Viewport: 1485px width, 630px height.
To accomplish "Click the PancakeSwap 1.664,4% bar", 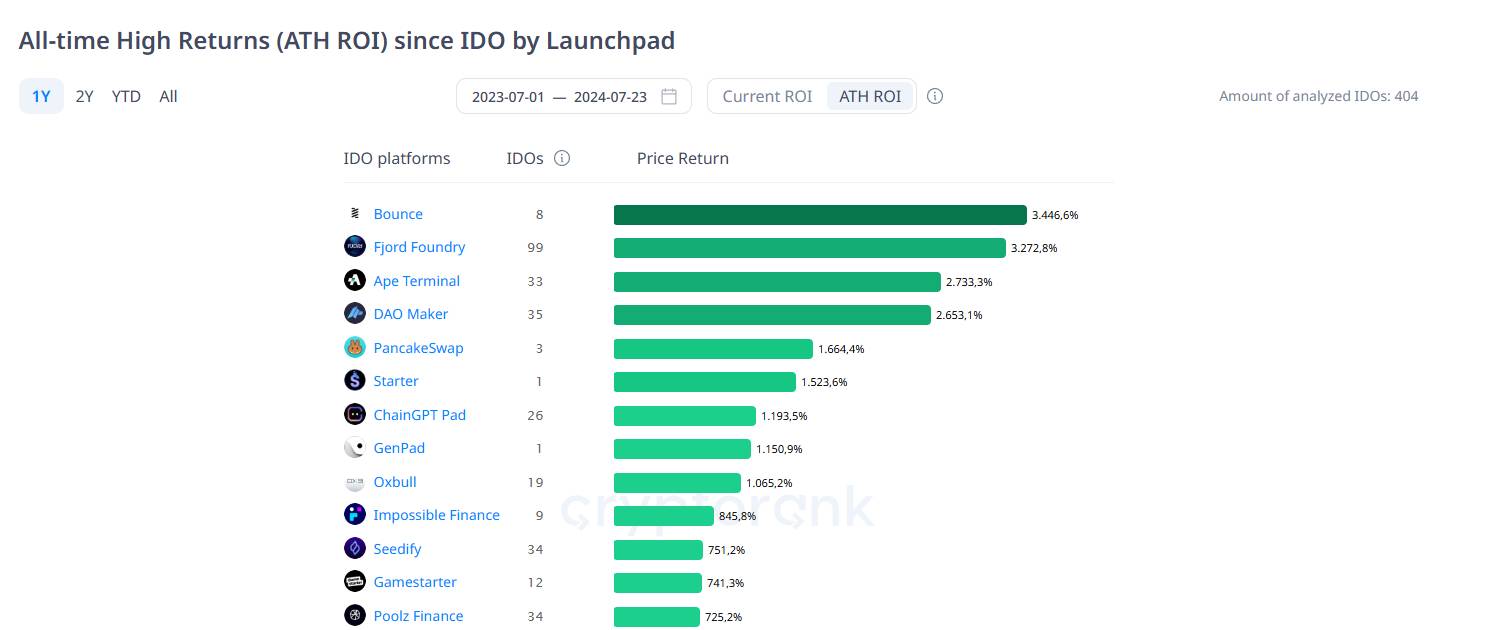I will point(713,349).
